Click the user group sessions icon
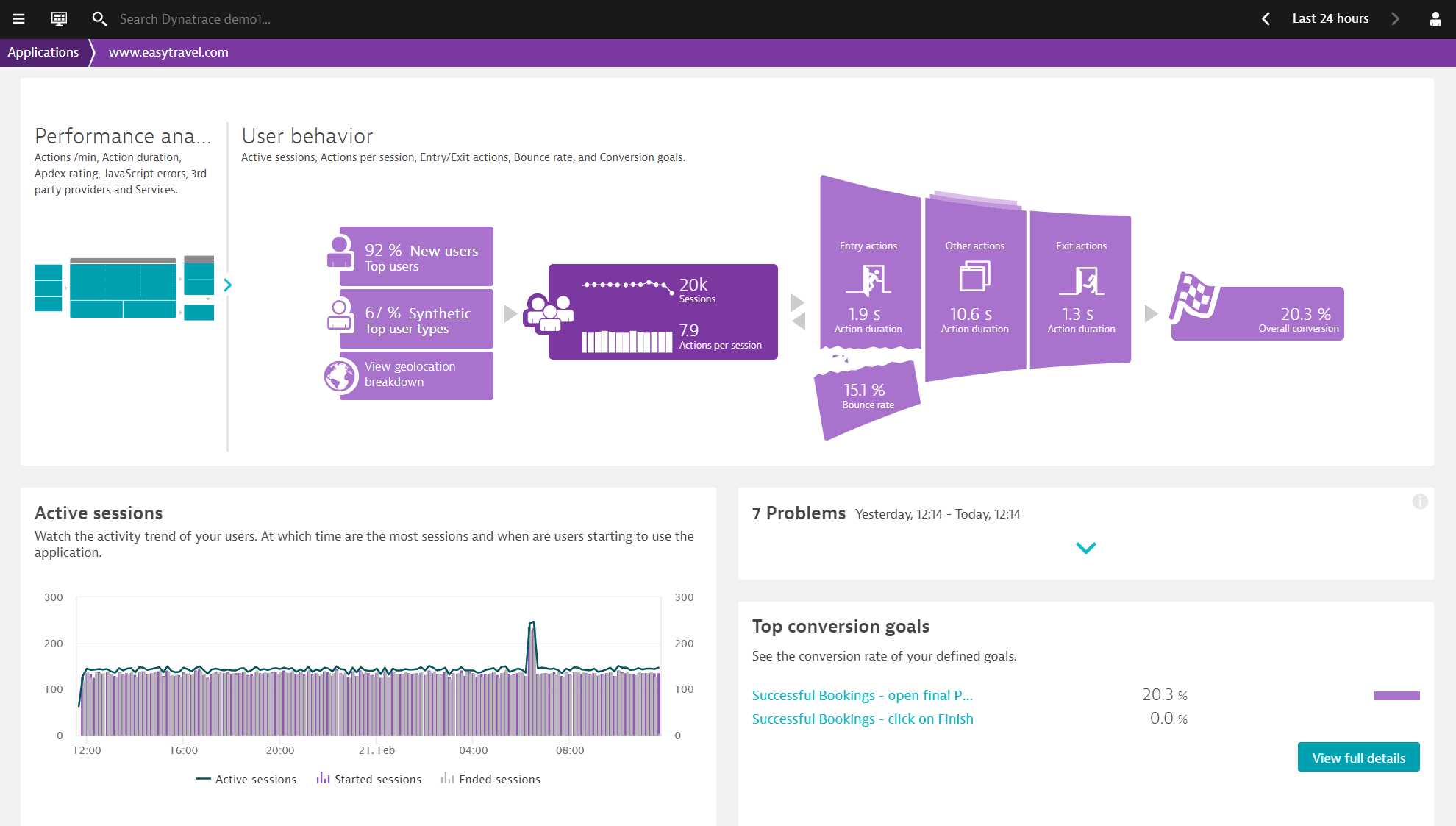This screenshot has width=1456, height=826. 548,313
